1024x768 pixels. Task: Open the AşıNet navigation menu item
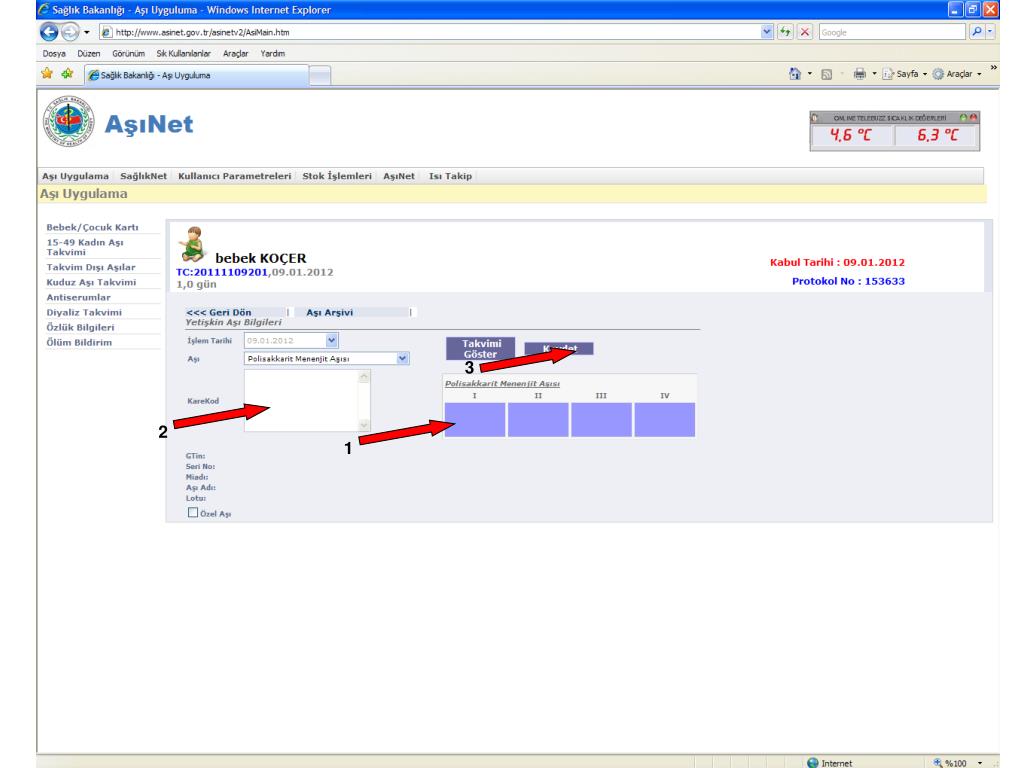coord(399,176)
